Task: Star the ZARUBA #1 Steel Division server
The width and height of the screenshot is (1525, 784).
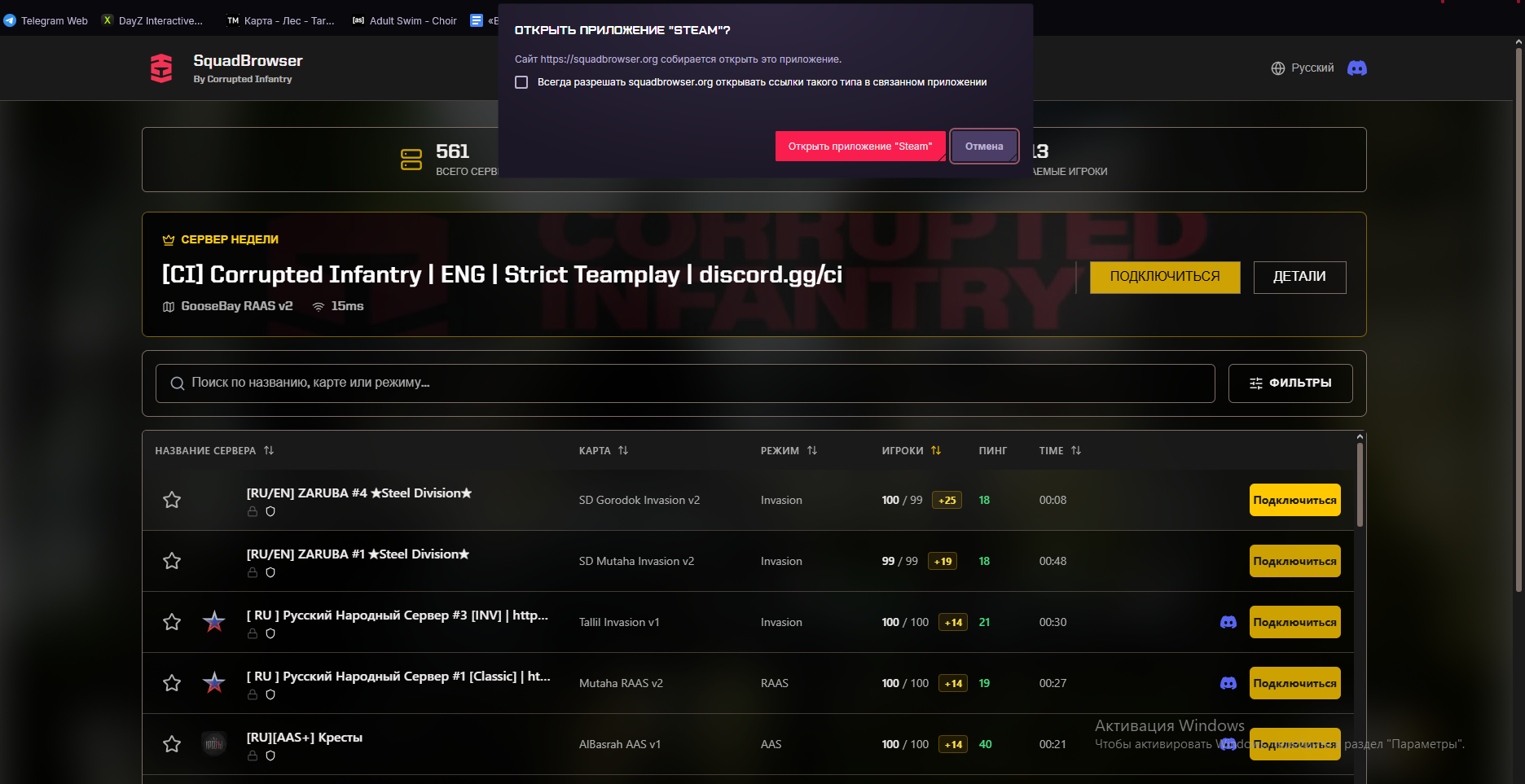Action: pos(172,561)
